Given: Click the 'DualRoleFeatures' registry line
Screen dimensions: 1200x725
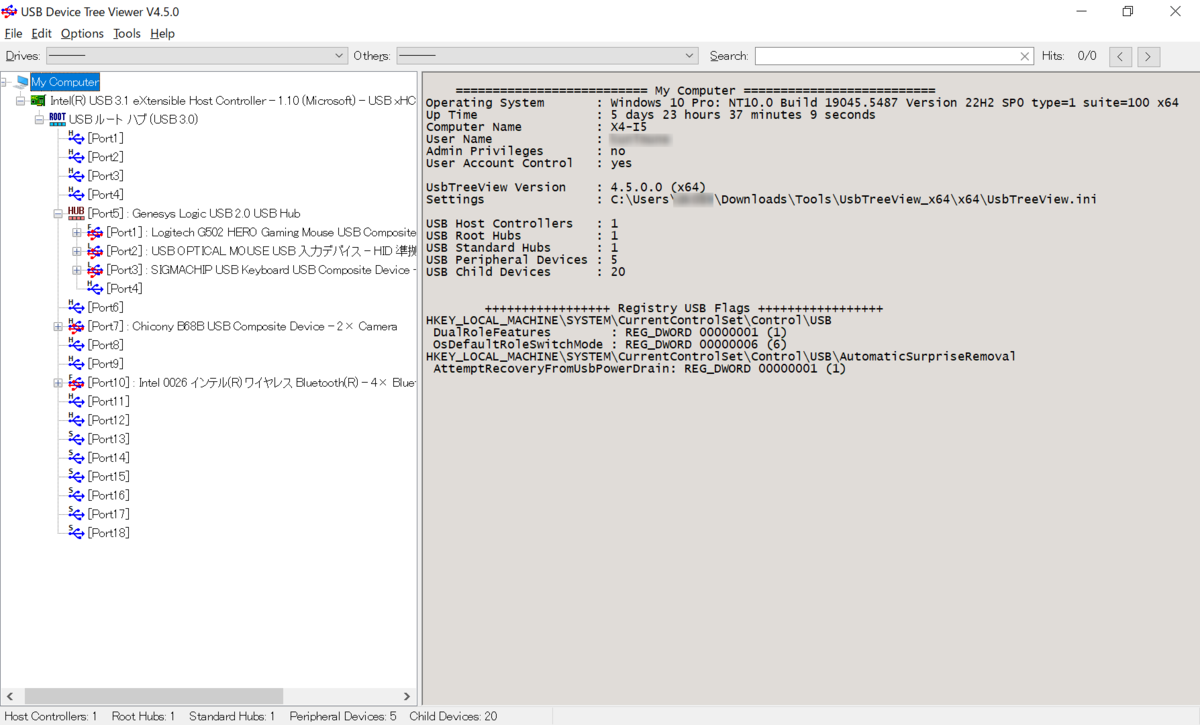Looking at the screenshot, I should (x=610, y=332).
